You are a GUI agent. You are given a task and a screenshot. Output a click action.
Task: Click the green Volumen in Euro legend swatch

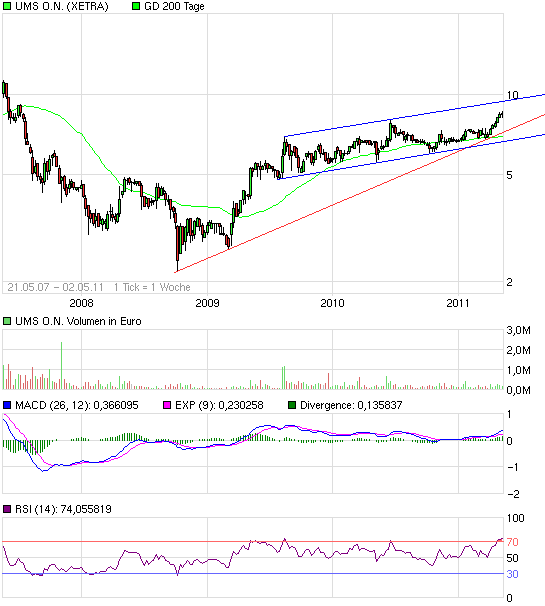click(x=7, y=321)
